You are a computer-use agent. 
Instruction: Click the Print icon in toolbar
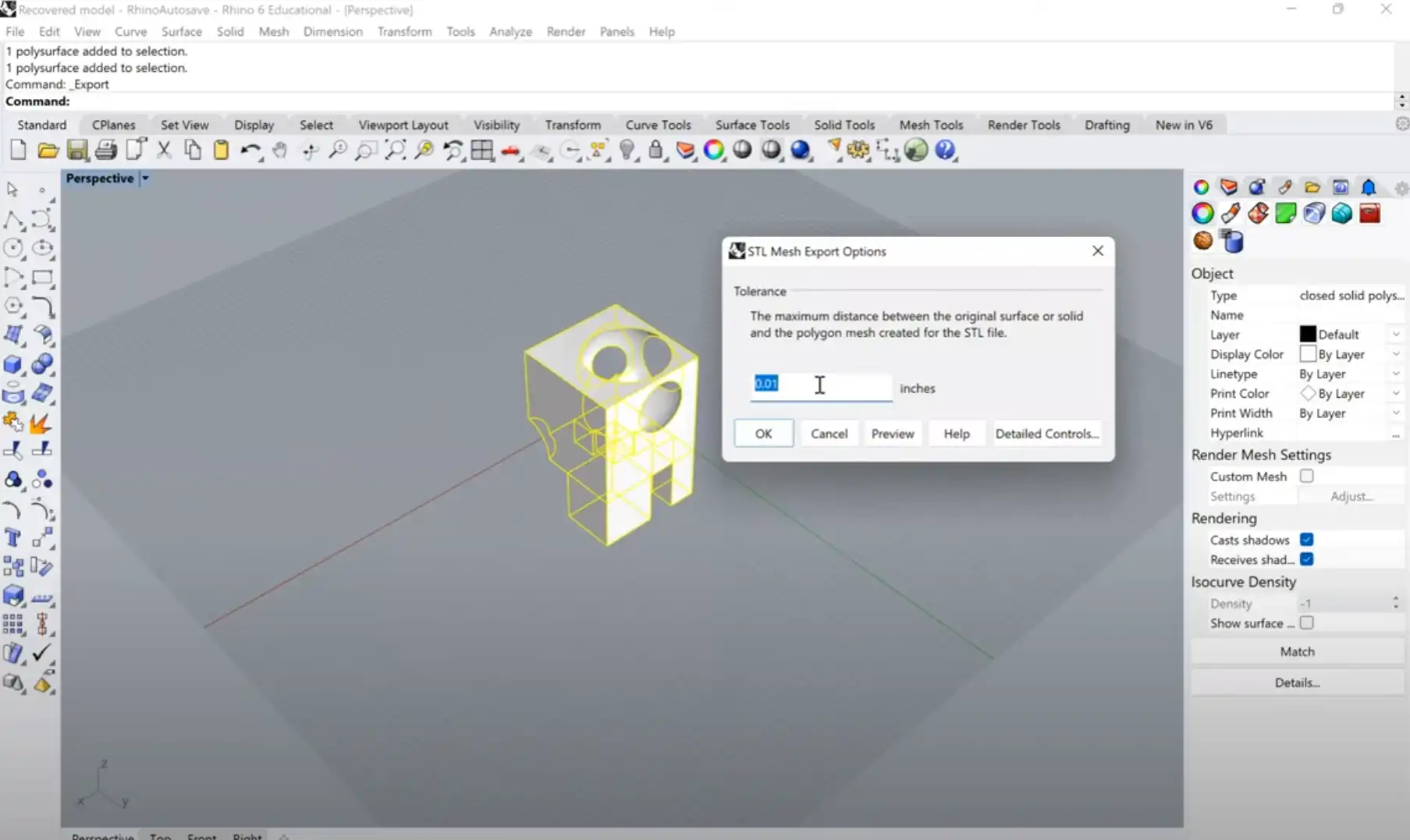[x=106, y=150]
